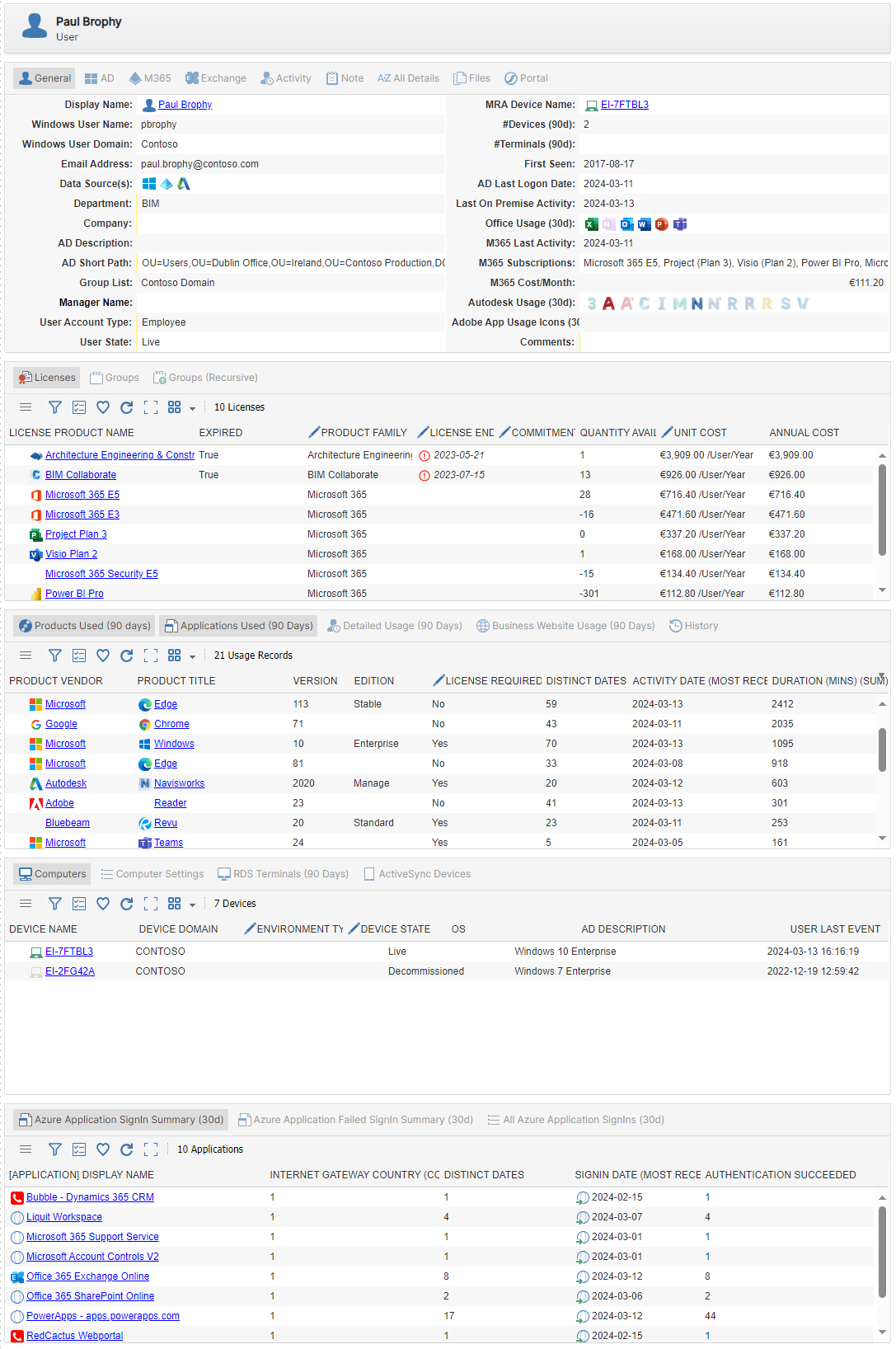The width and height of the screenshot is (896, 1349).
Task: Open the hamburger menu in Licenses toolbar
Action: click(26, 407)
